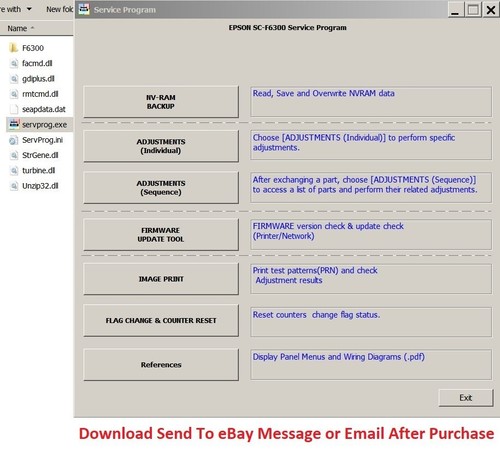Select the rmtcmd.dll file name
Screen dimensions: 500x452
coord(40,94)
